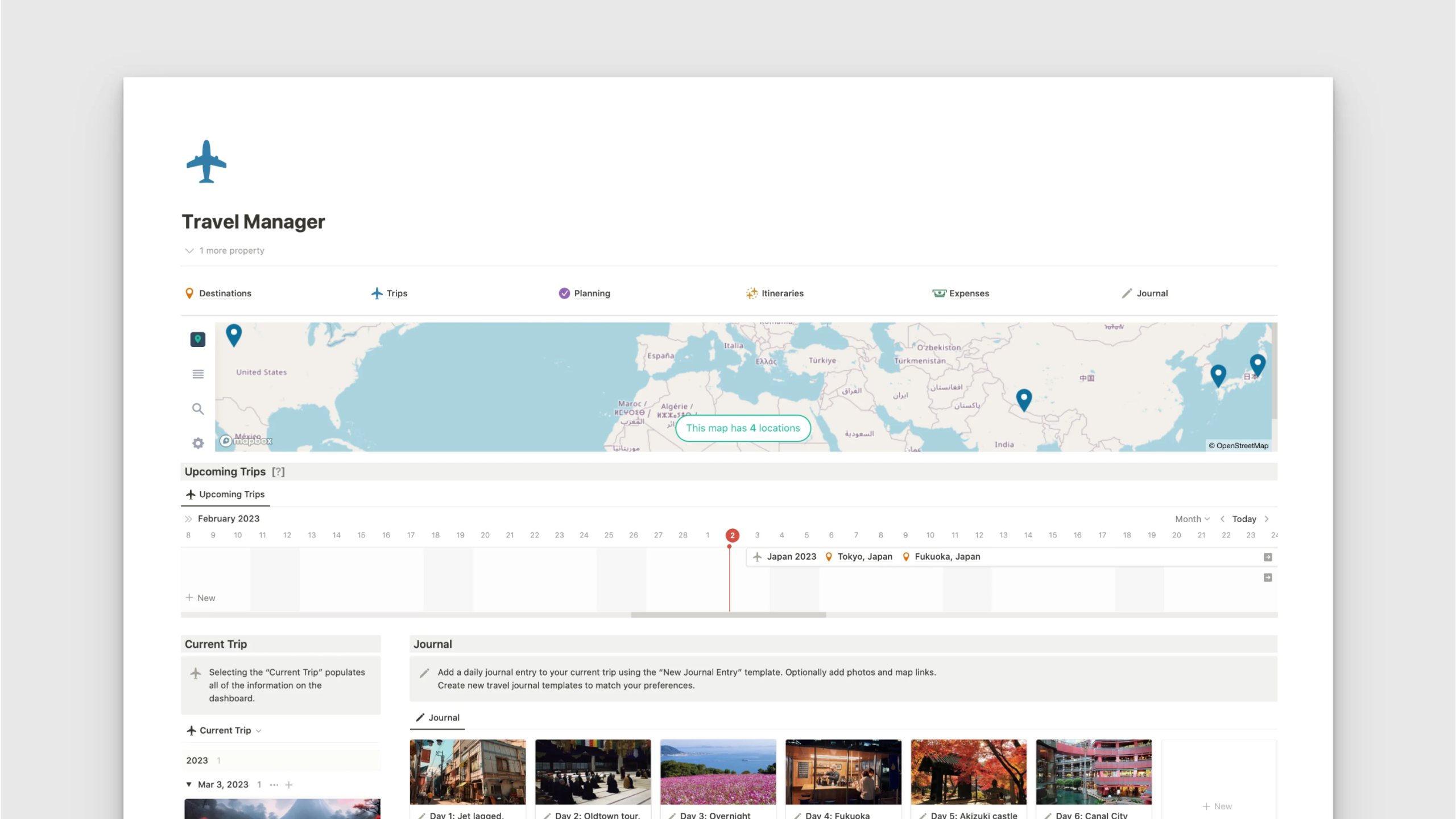Open Trips using the plane icon

376,293
